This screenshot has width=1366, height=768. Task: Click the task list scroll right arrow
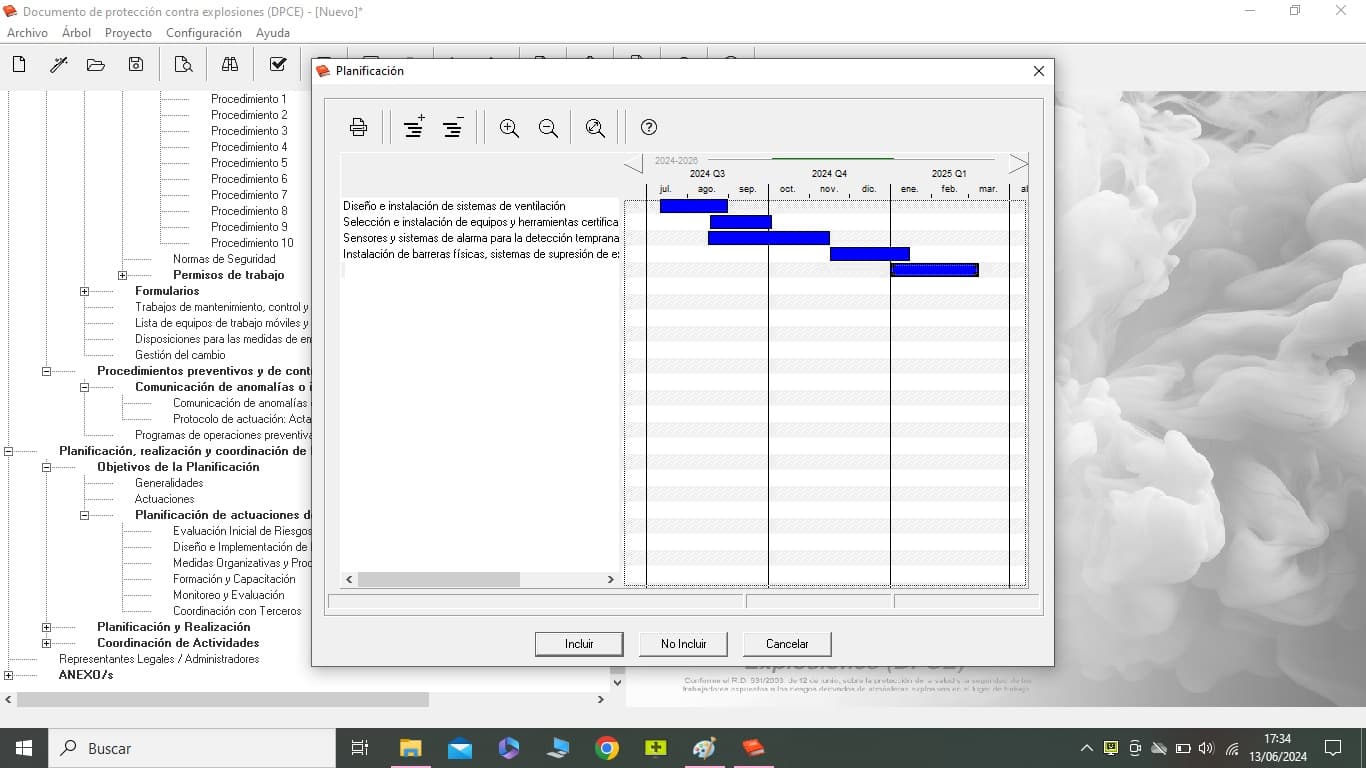(x=611, y=579)
